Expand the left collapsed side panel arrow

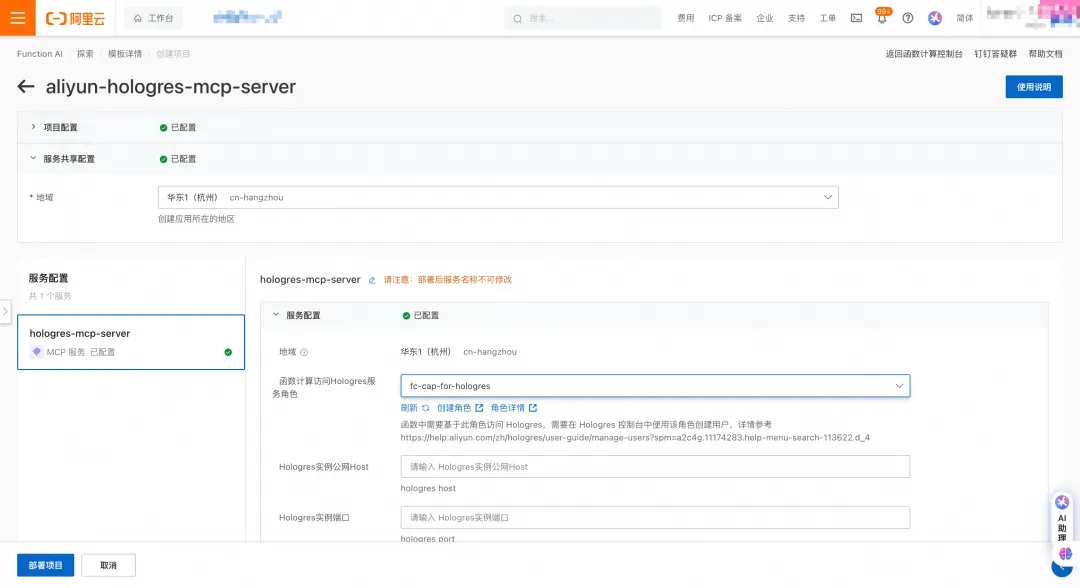point(6,311)
